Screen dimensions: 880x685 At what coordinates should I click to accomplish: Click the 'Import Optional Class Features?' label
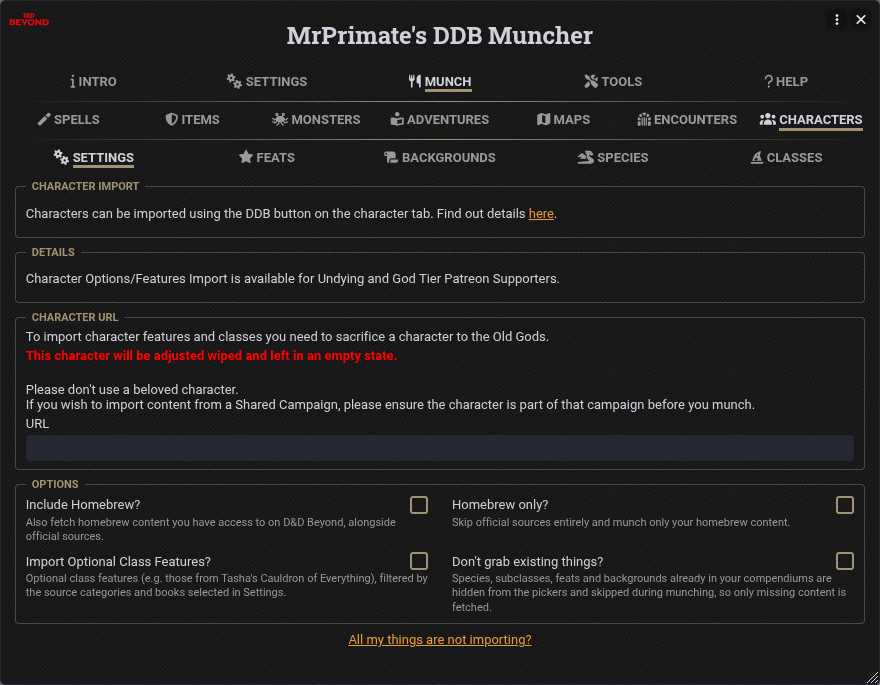coord(118,562)
